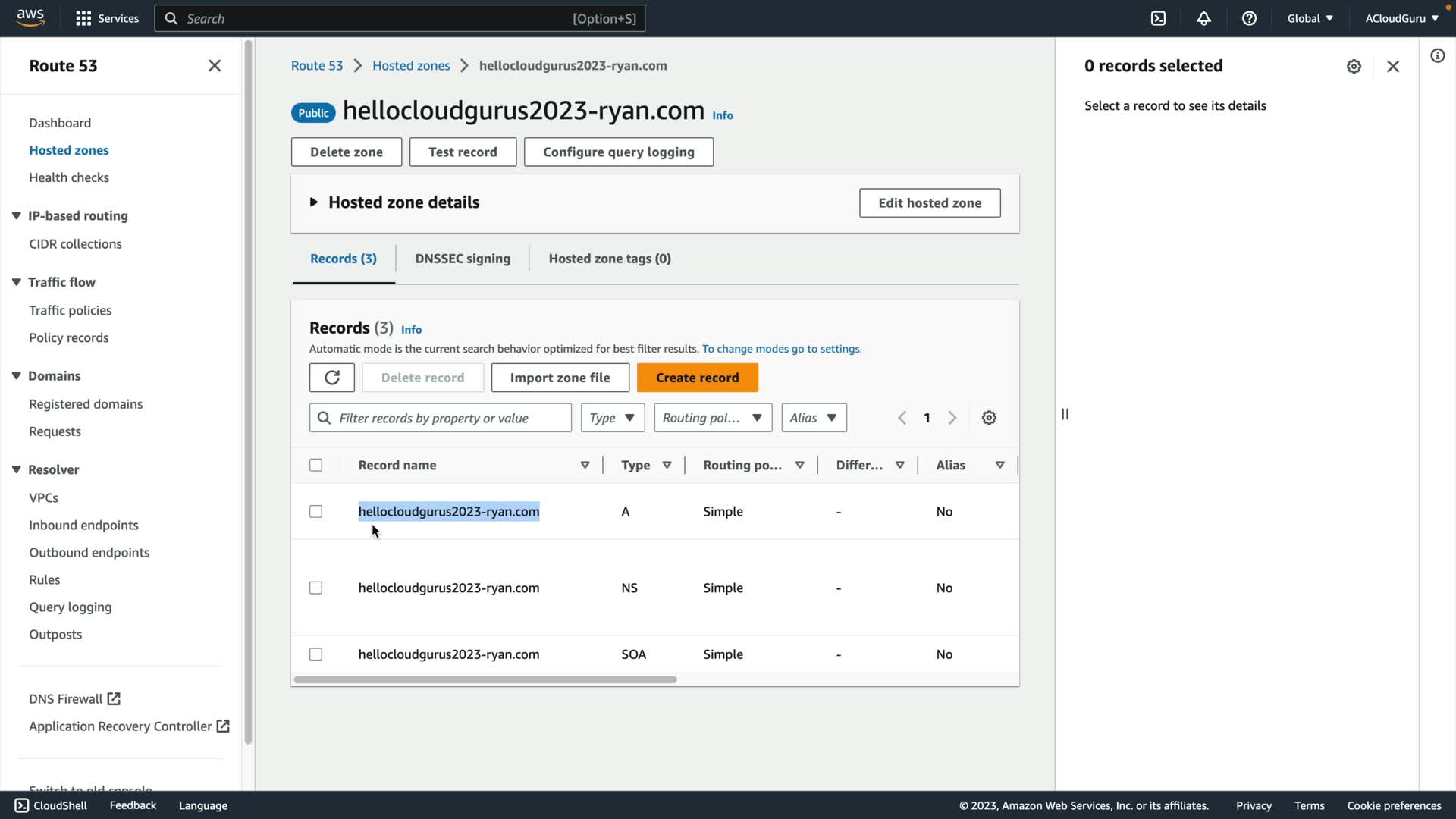The image size is (1456, 819).
Task: Open the notifications bell
Action: click(1203, 18)
